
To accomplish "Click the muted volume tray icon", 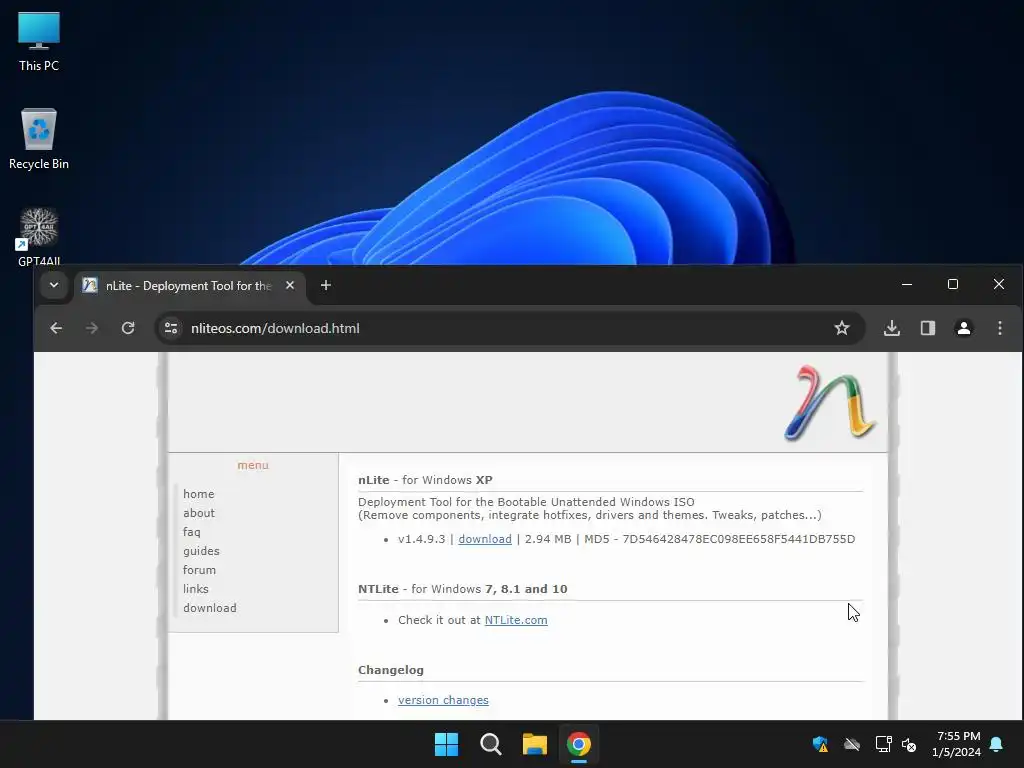I will tap(908, 744).
